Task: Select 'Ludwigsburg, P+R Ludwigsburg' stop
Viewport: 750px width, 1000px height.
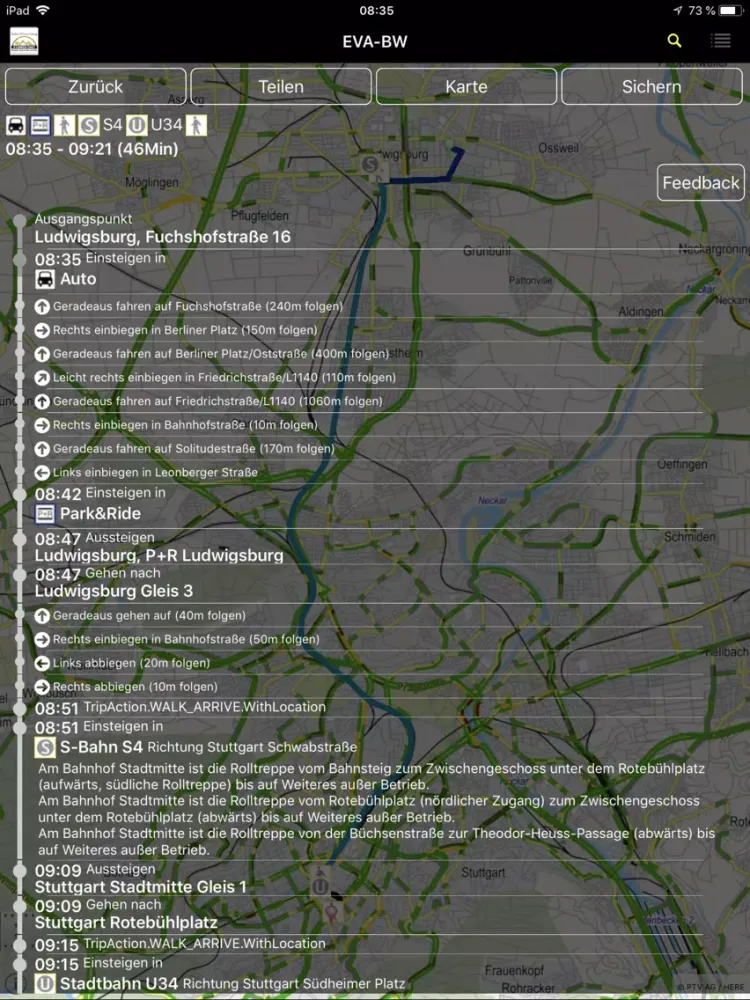Action: pos(159,555)
